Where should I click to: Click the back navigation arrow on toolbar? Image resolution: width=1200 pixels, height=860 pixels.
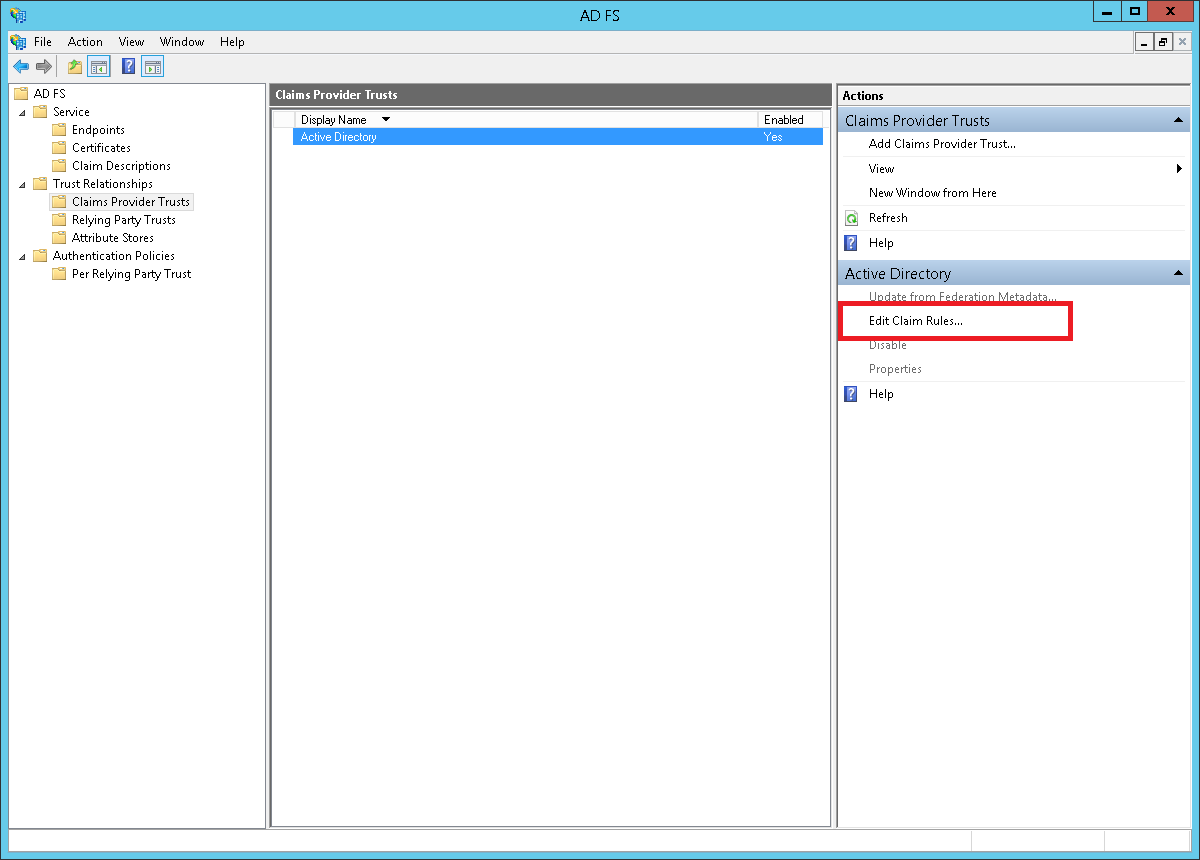(21, 66)
